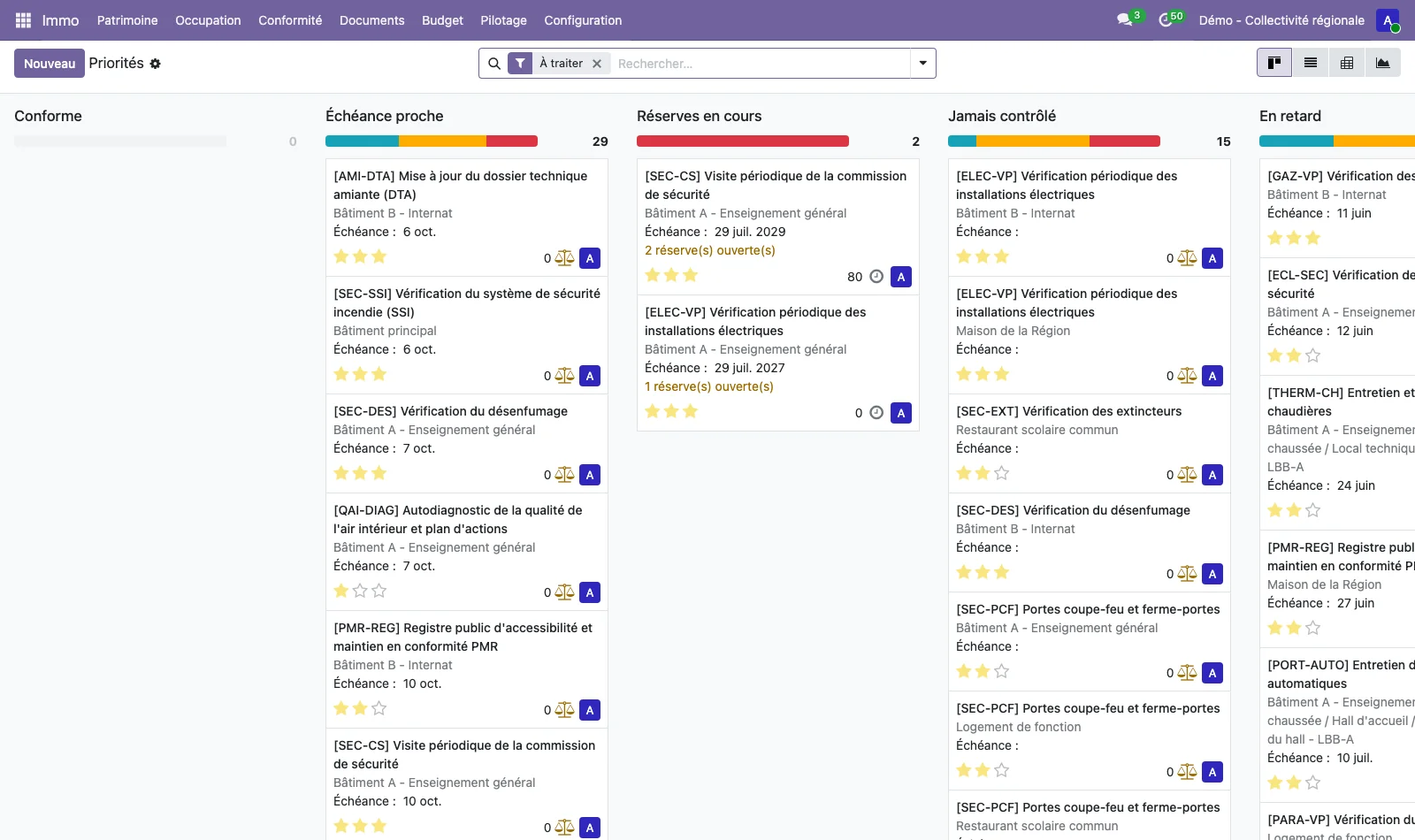1415x840 pixels.
Task: Open 1 réserve(s) ouverte(s) link
Action: point(709,386)
